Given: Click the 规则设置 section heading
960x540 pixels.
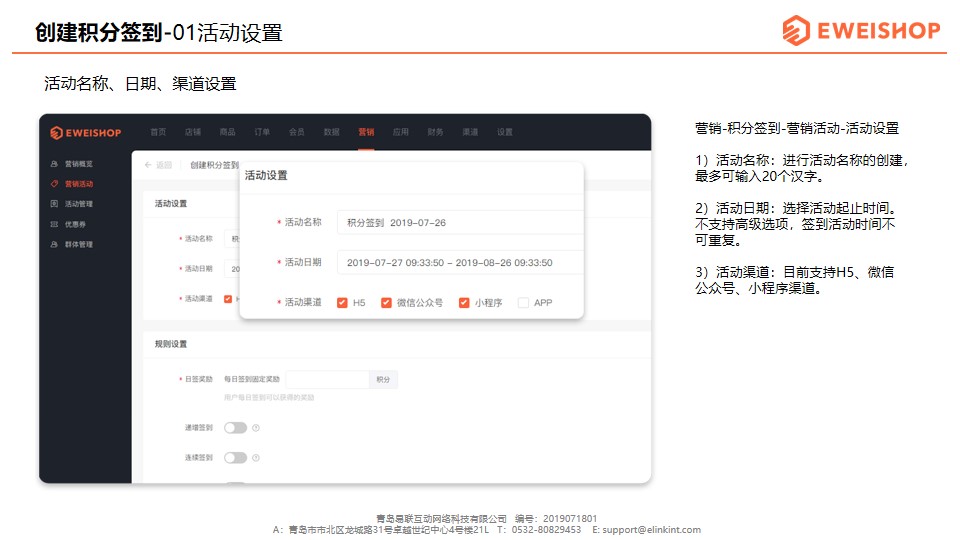Looking at the screenshot, I should pyautogui.click(x=171, y=344).
